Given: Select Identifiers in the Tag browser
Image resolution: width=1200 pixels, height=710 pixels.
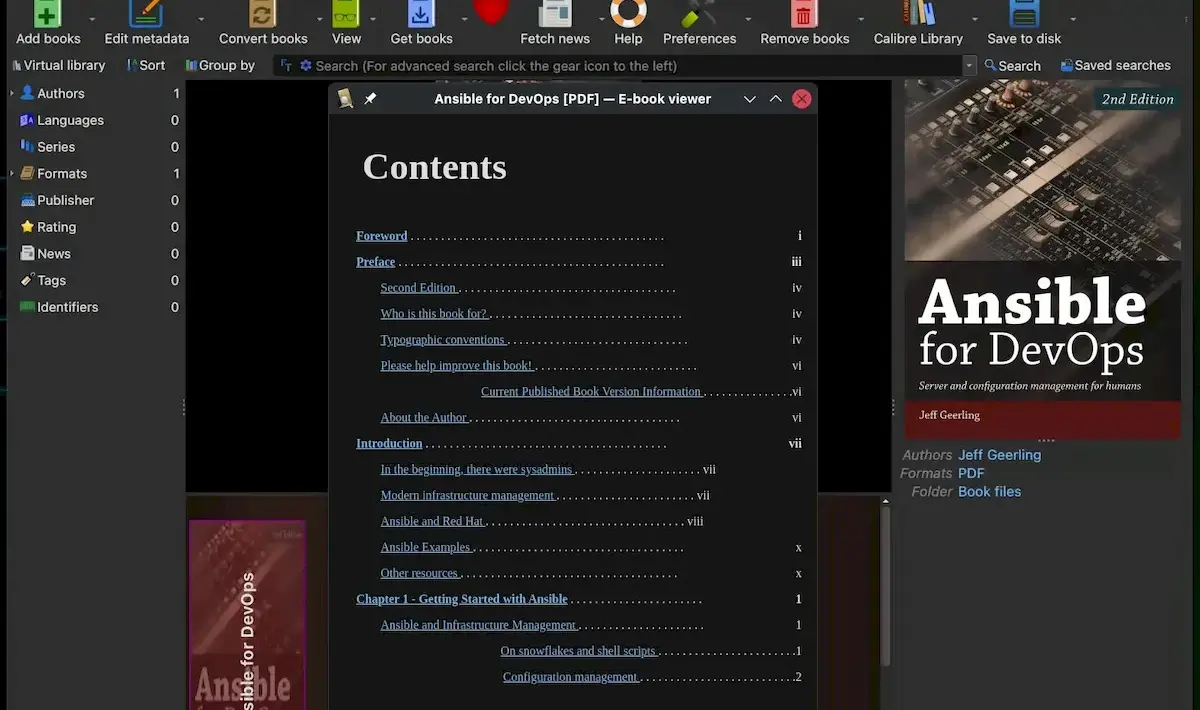Looking at the screenshot, I should [x=67, y=307].
